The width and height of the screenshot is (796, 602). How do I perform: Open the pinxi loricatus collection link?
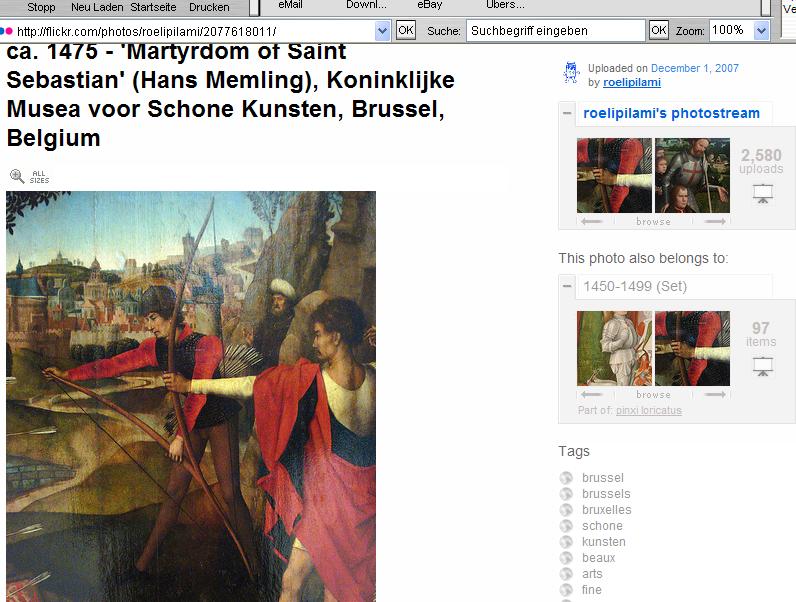point(649,410)
